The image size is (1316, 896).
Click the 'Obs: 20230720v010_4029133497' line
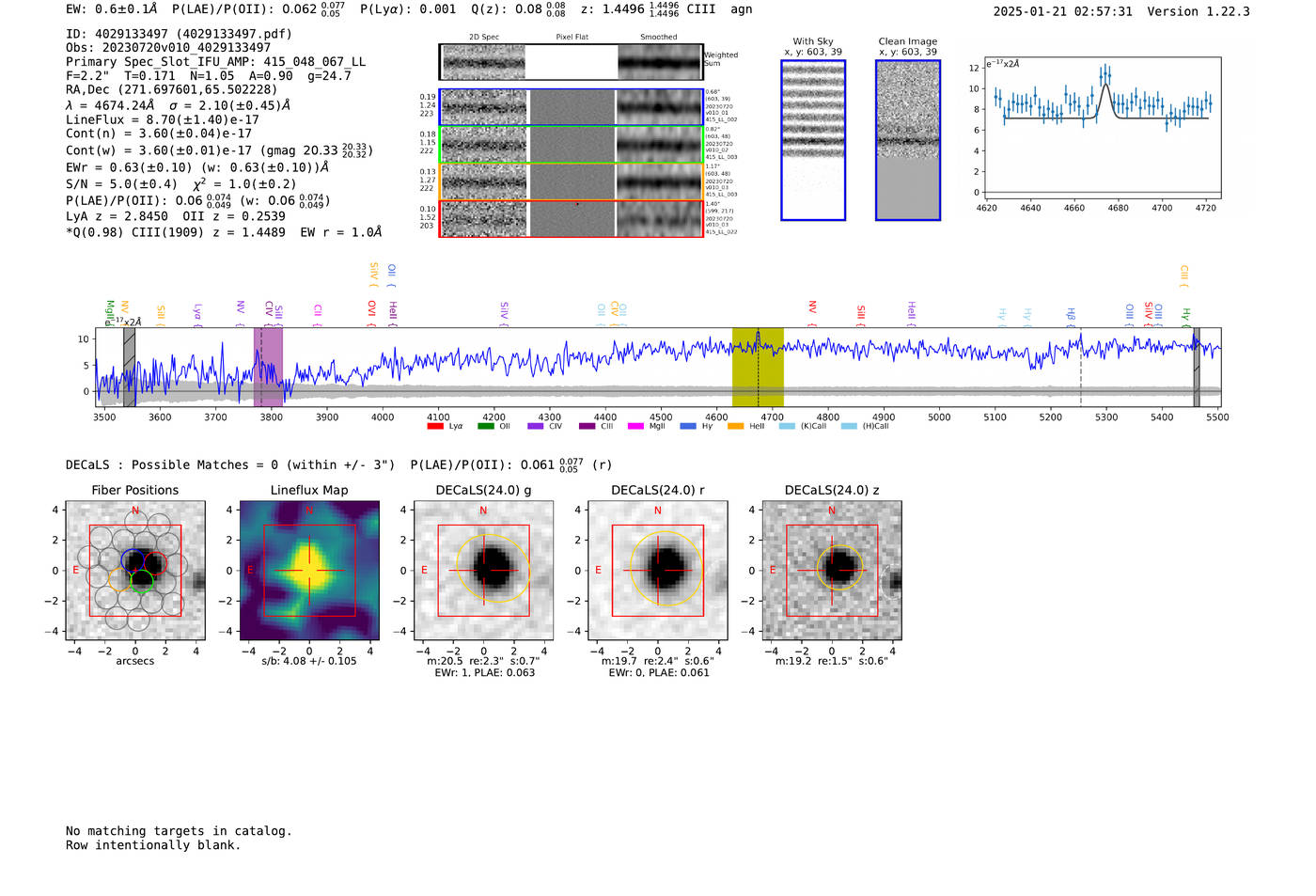168,48
